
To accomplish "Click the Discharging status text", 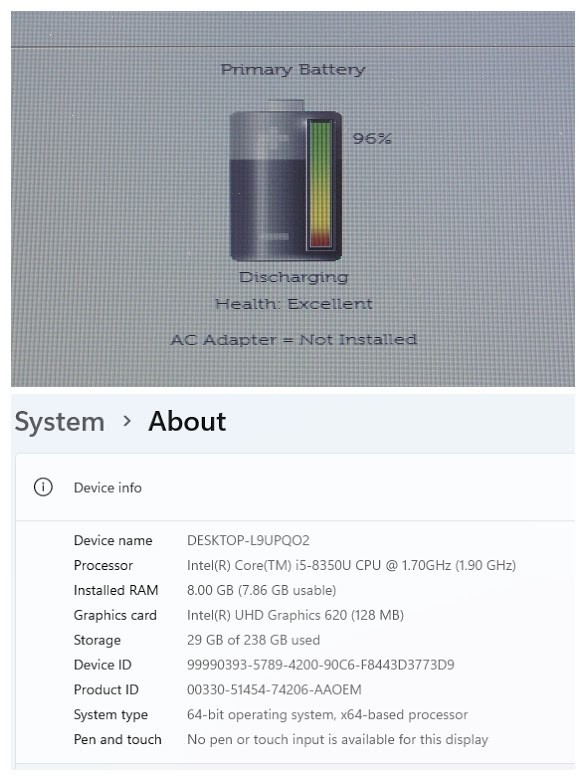I will tap(294, 277).
